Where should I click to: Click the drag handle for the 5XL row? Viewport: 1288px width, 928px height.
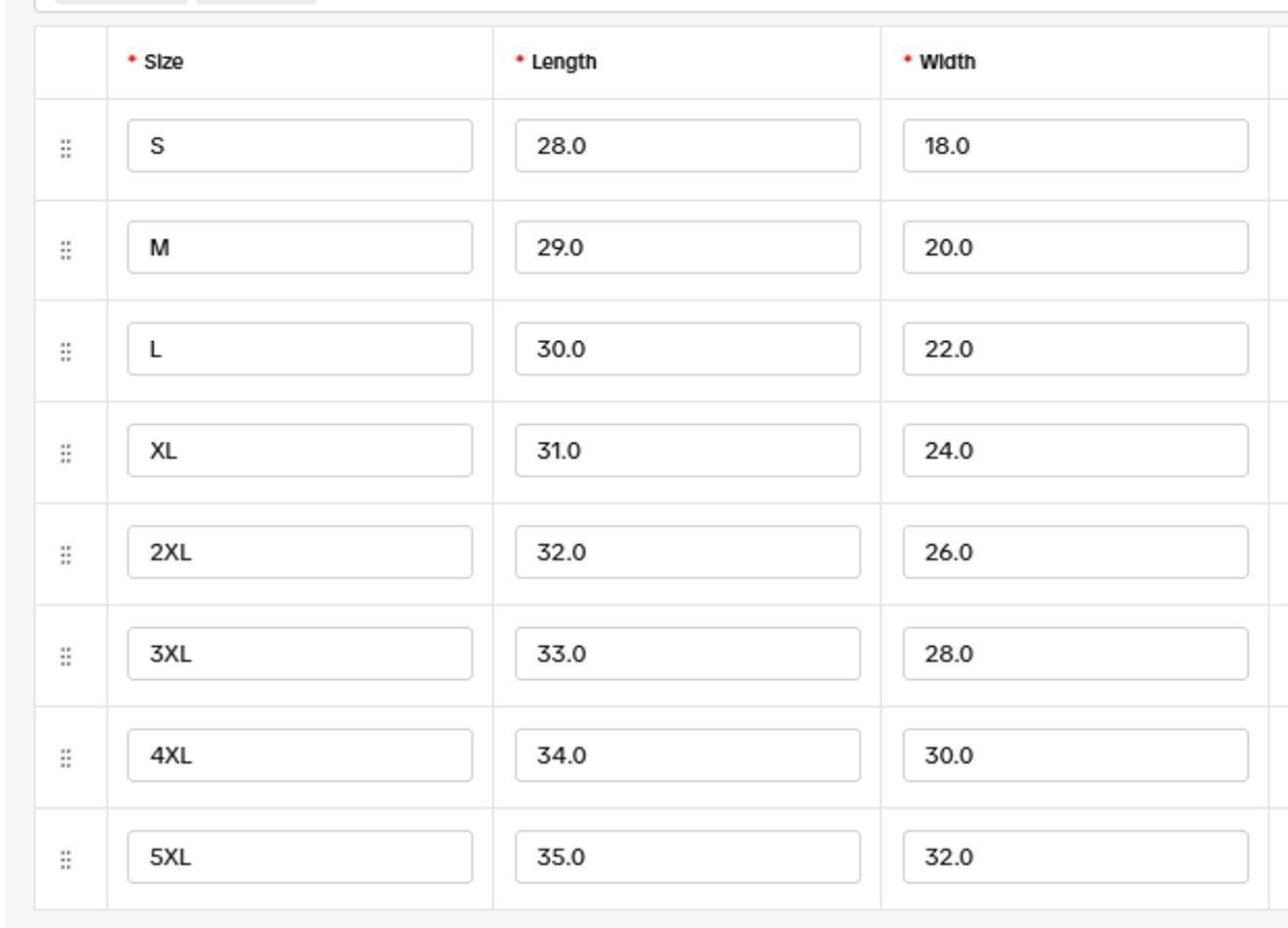[x=66, y=859]
